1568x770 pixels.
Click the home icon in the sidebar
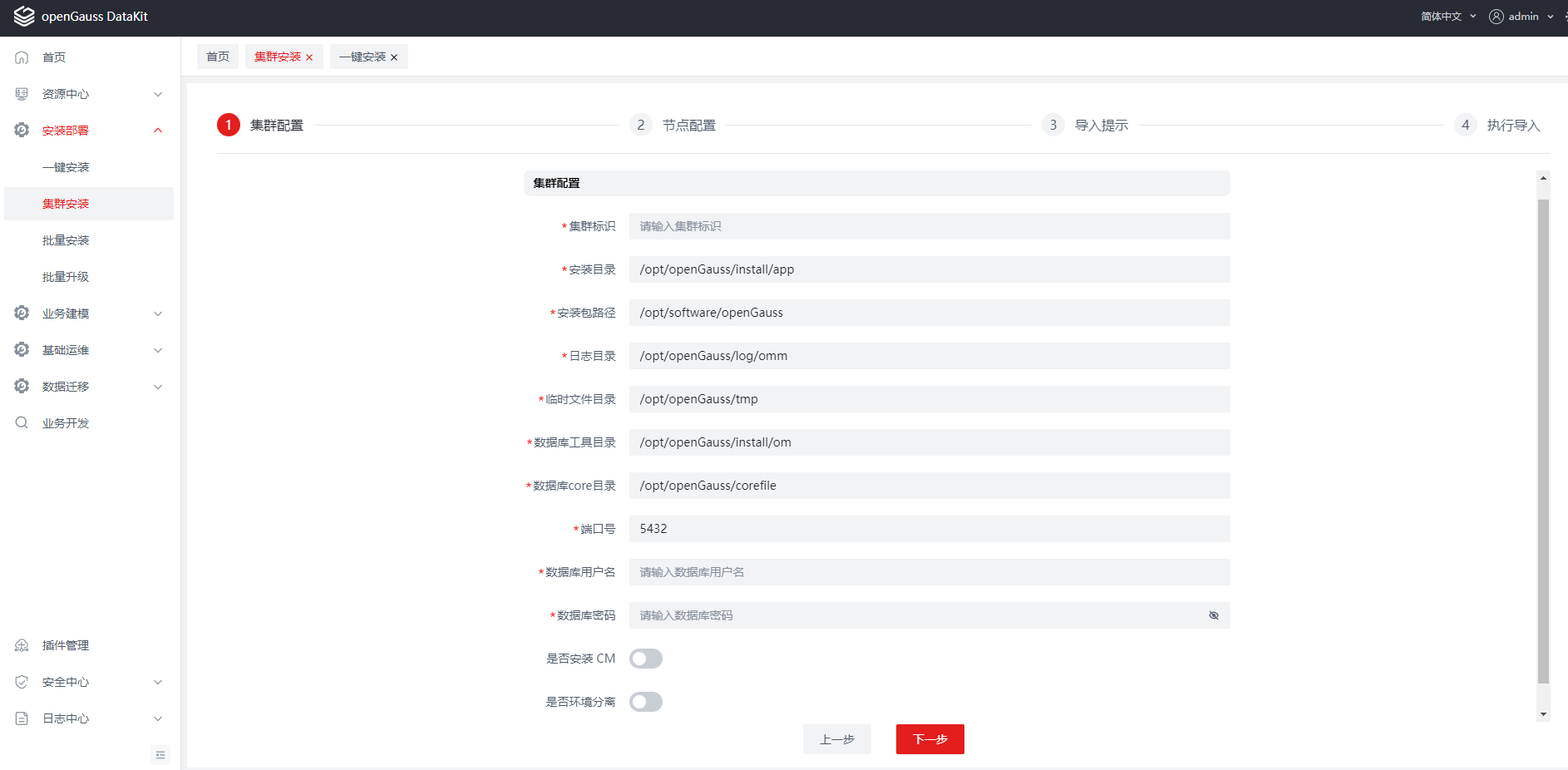click(x=22, y=57)
